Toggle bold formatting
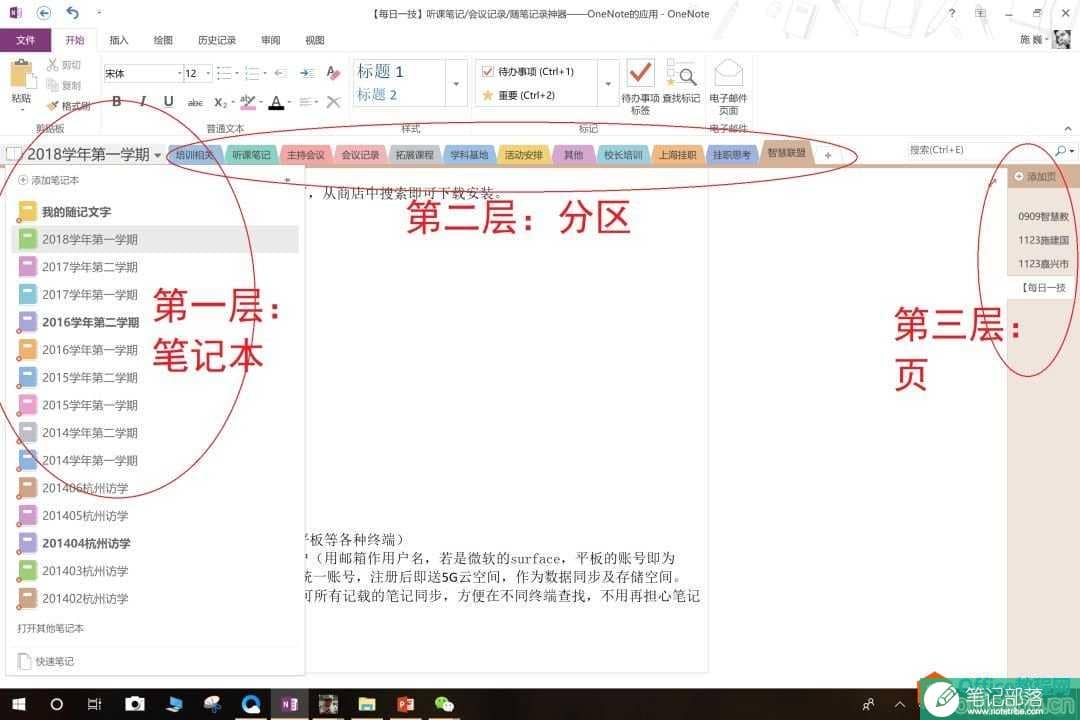 116,101
